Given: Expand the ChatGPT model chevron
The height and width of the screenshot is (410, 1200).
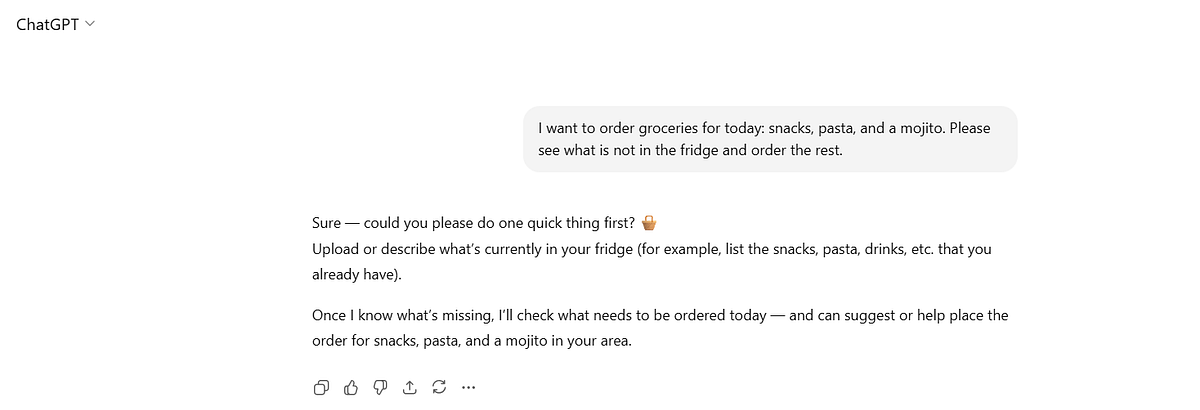Looking at the screenshot, I should [x=90, y=24].
